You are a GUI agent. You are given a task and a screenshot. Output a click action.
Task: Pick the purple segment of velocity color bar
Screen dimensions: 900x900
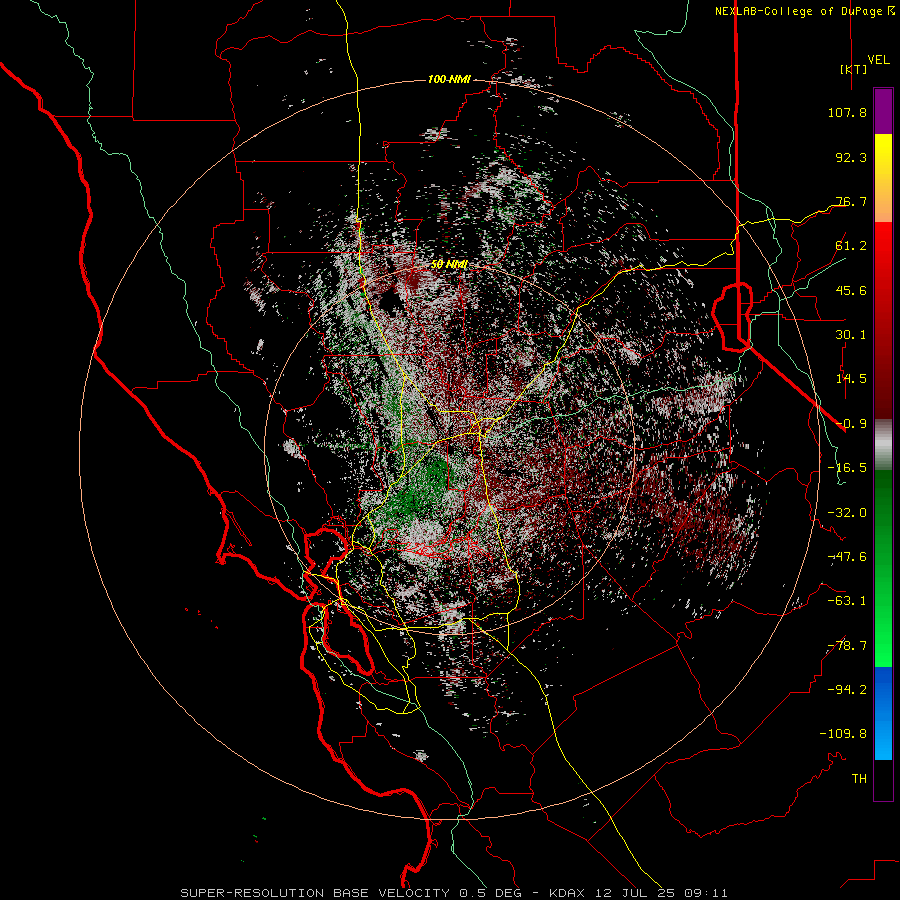(883, 112)
